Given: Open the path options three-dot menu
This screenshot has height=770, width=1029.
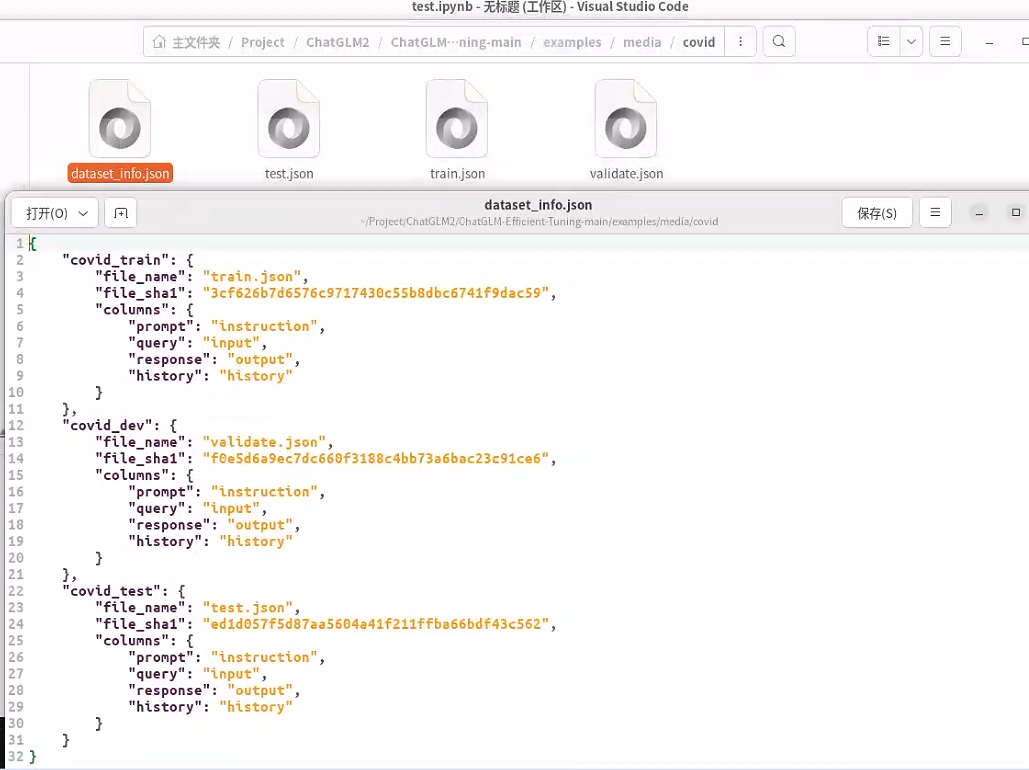Looking at the screenshot, I should tap(740, 42).
